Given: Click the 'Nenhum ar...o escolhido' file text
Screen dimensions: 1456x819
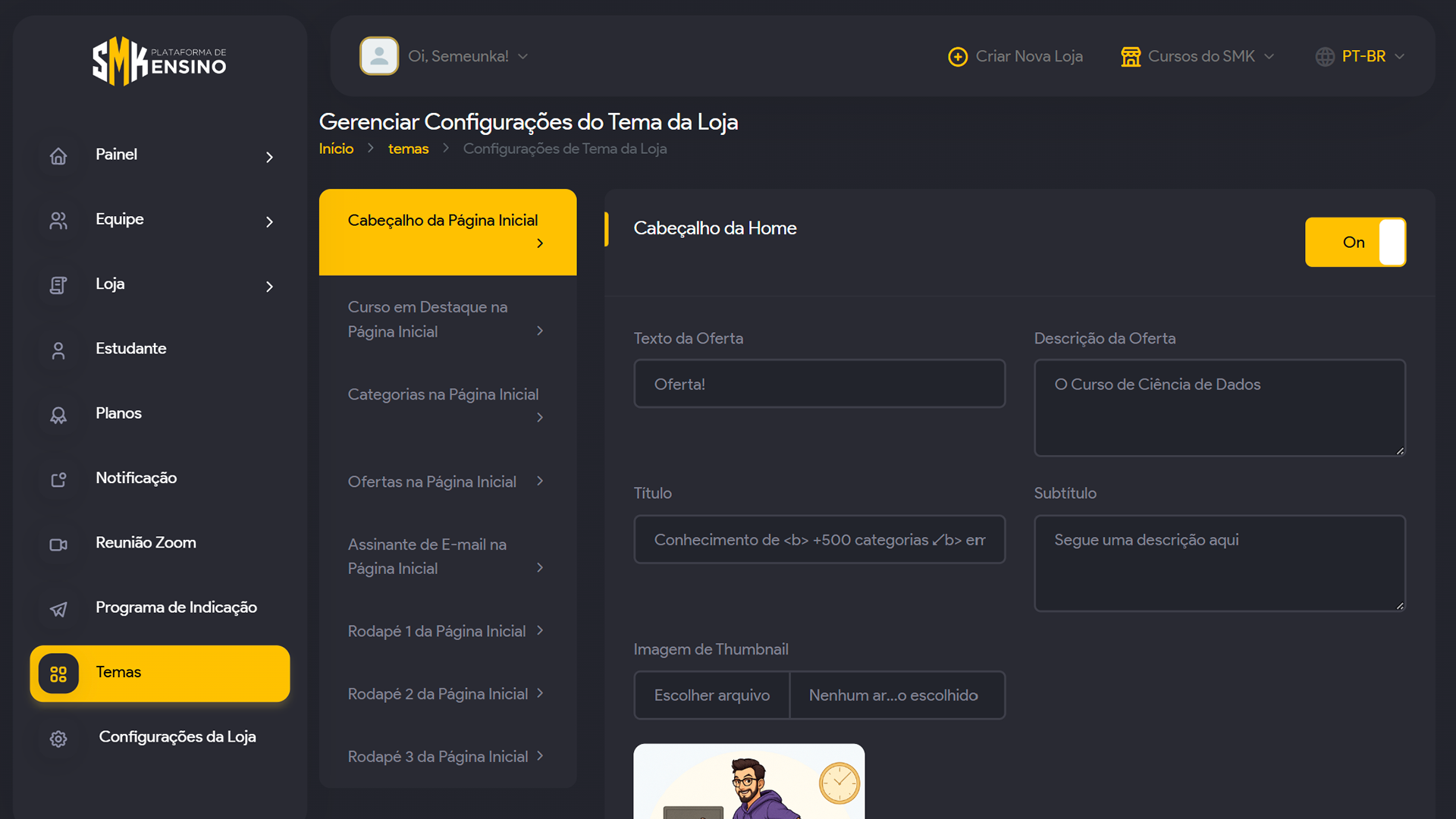Looking at the screenshot, I should pos(893,695).
